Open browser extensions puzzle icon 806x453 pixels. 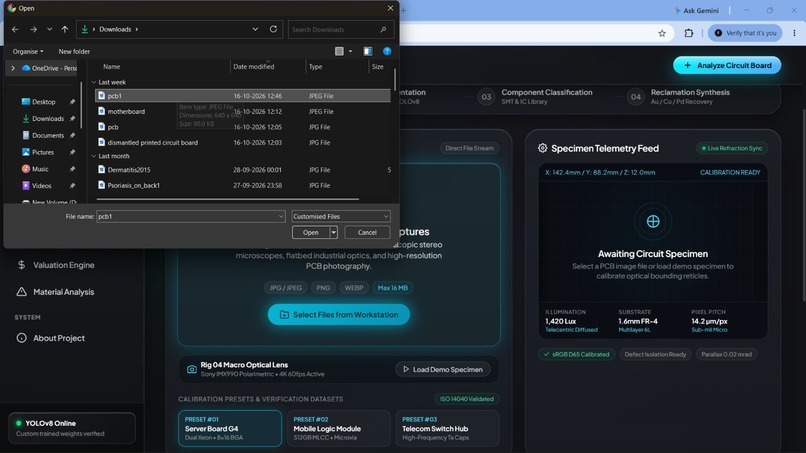tap(689, 33)
